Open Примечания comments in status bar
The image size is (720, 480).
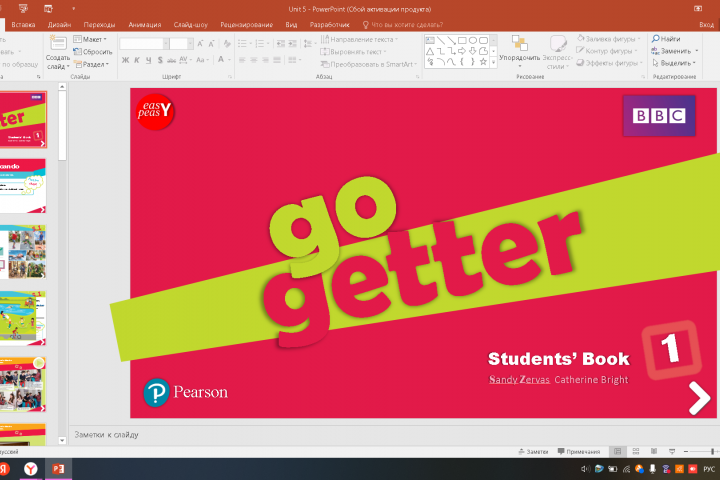tap(579, 452)
